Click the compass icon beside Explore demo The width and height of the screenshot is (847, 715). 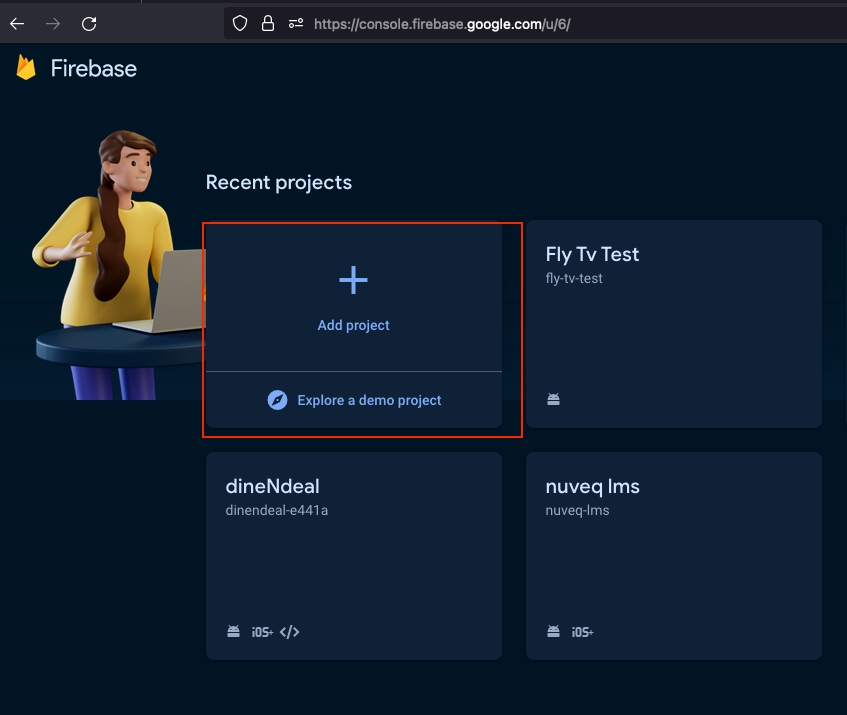[278, 400]
